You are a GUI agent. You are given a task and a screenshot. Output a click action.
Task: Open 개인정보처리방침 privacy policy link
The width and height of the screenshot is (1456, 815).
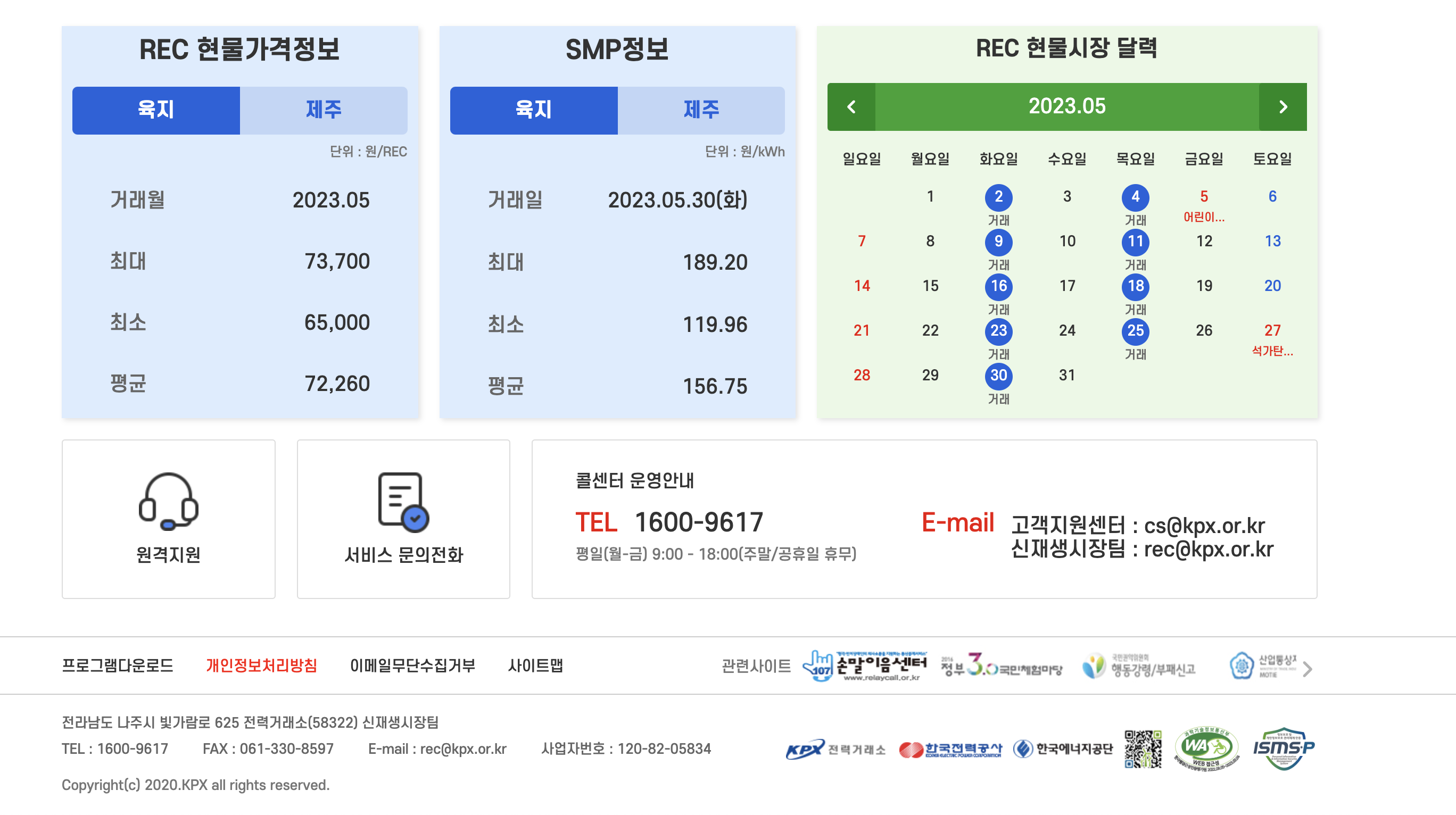[261, 665]
